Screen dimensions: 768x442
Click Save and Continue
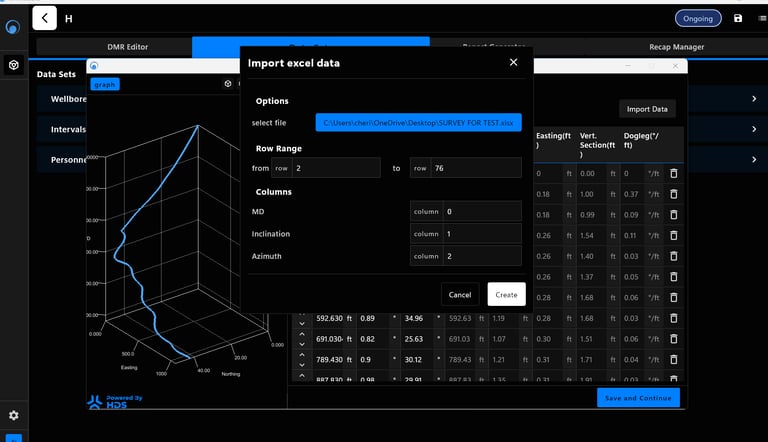click(638, 398)
